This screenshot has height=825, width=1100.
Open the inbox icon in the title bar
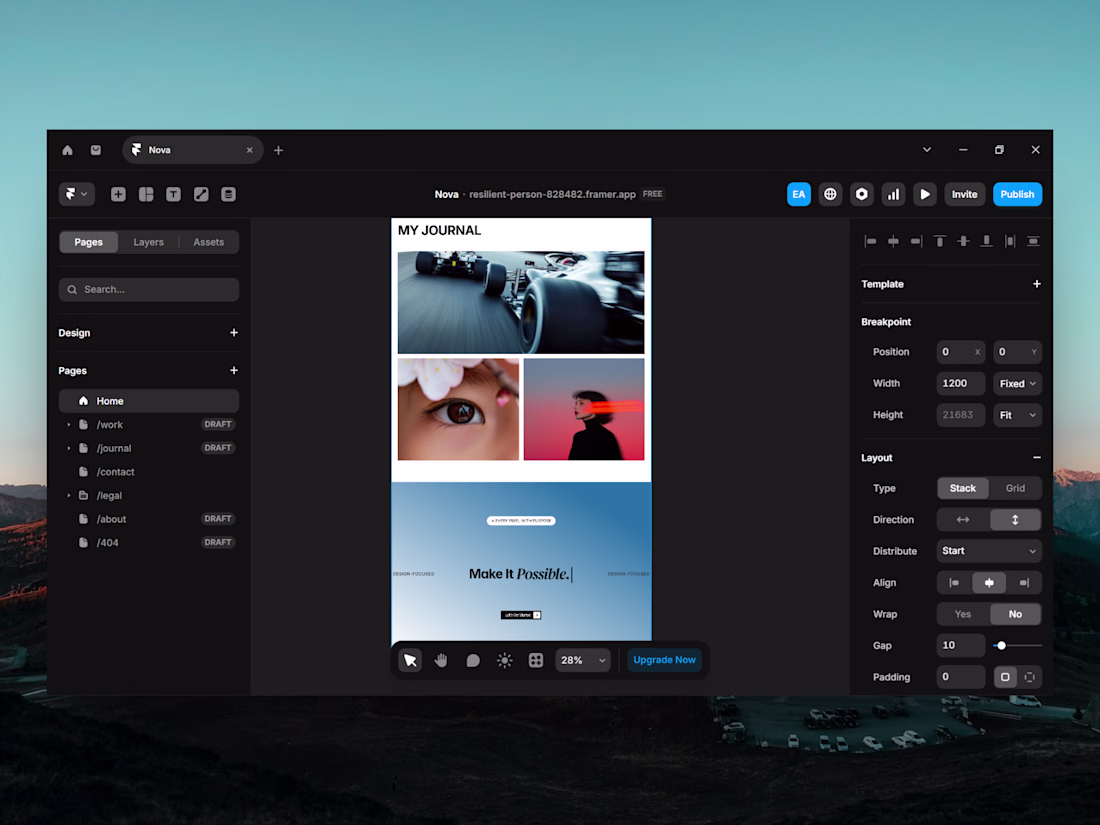coord(96,150)
